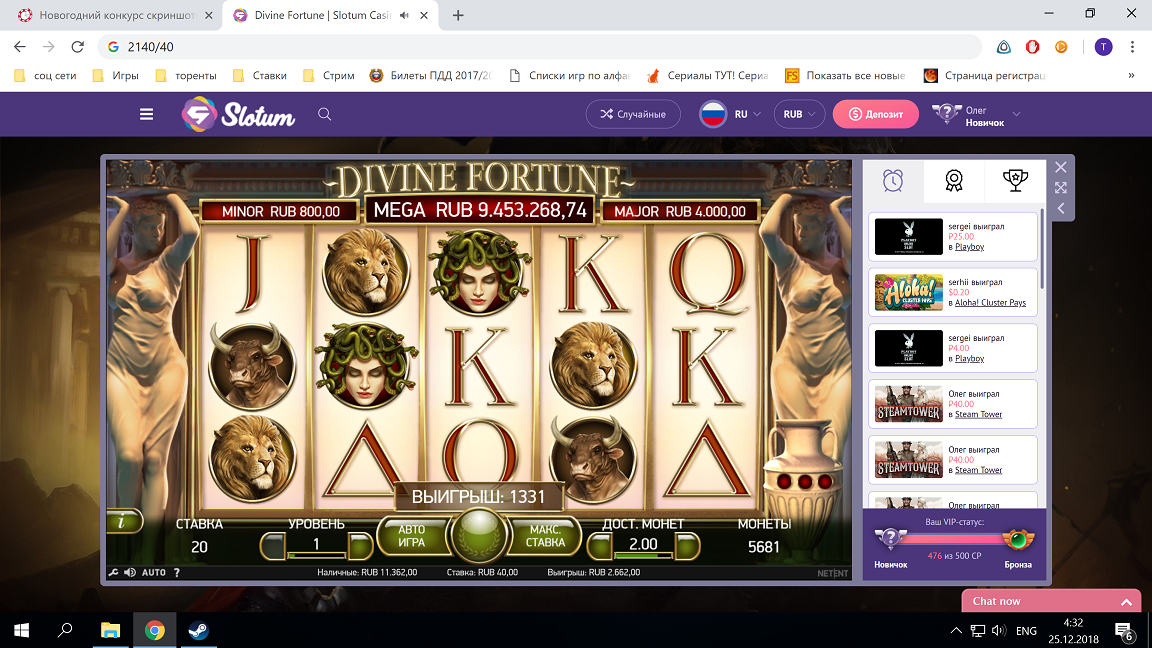
Task: Switch the game to fullscreen mode
Action: coord(1060,188)
